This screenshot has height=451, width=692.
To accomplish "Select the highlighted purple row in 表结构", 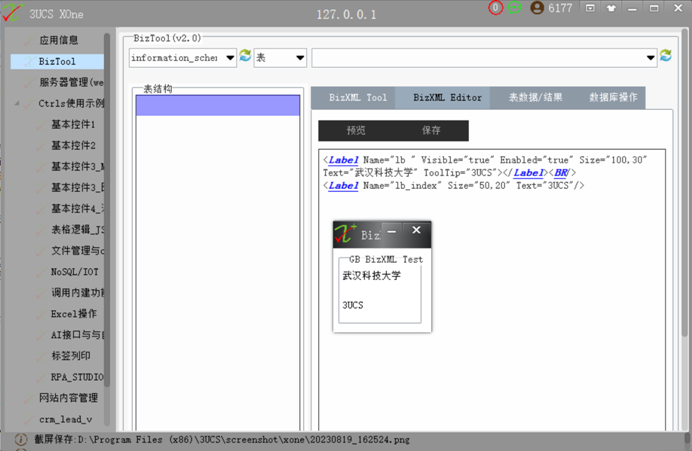I will (x=218, y=105).
